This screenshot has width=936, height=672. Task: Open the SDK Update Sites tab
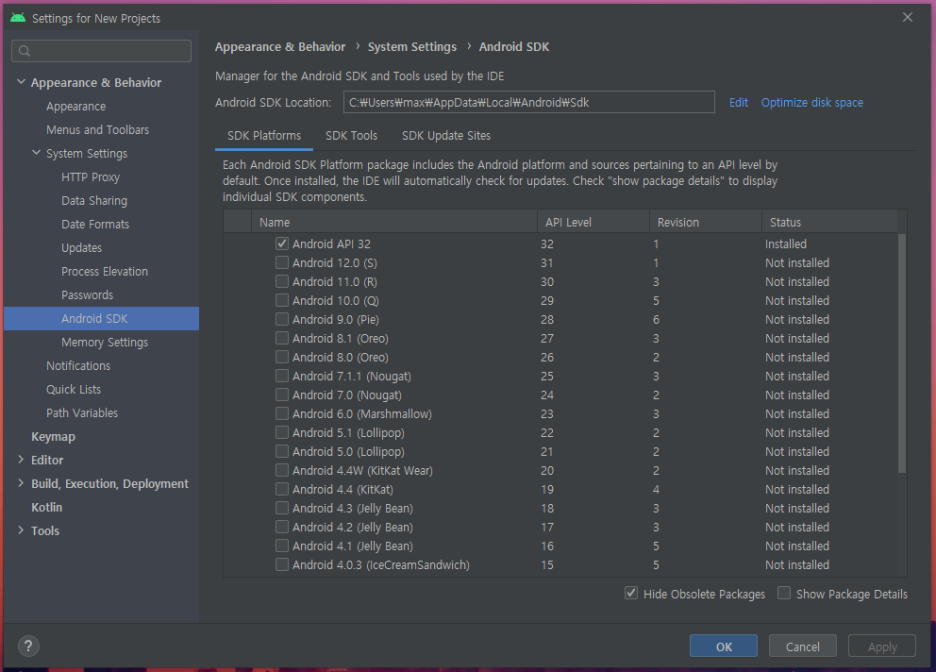(x=446, y=135)
